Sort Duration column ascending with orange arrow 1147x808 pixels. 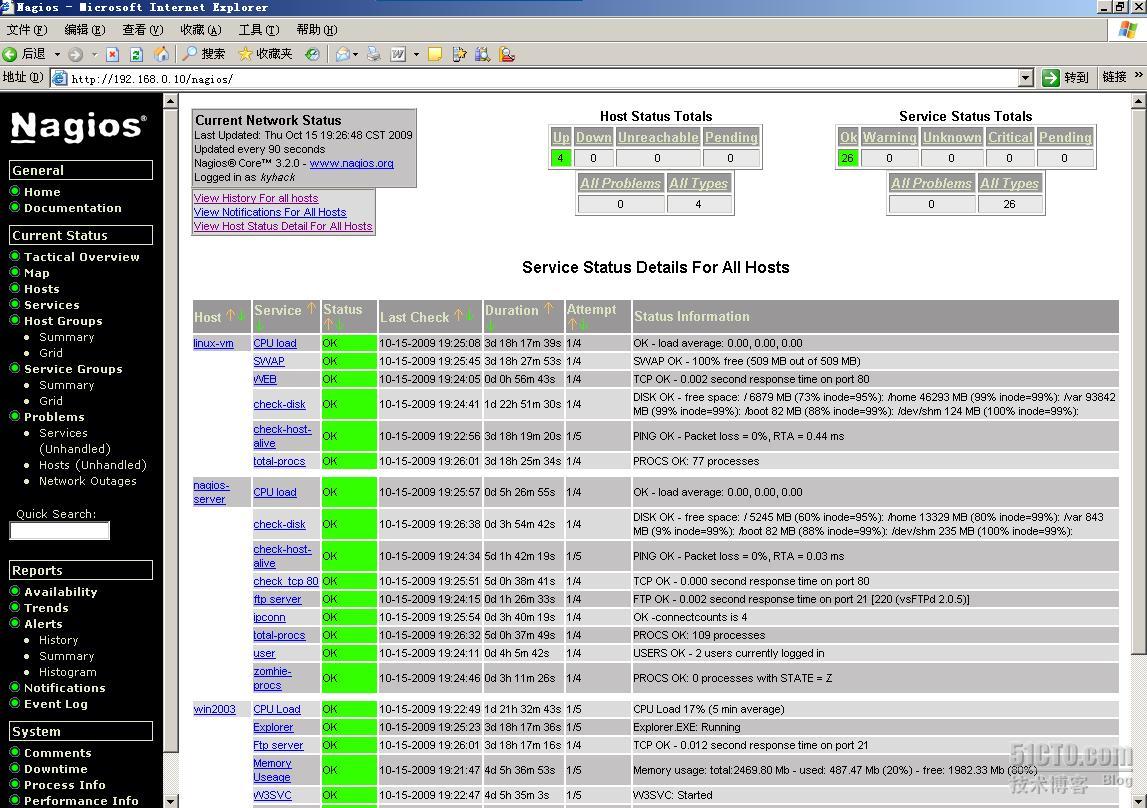coord(549,308)
